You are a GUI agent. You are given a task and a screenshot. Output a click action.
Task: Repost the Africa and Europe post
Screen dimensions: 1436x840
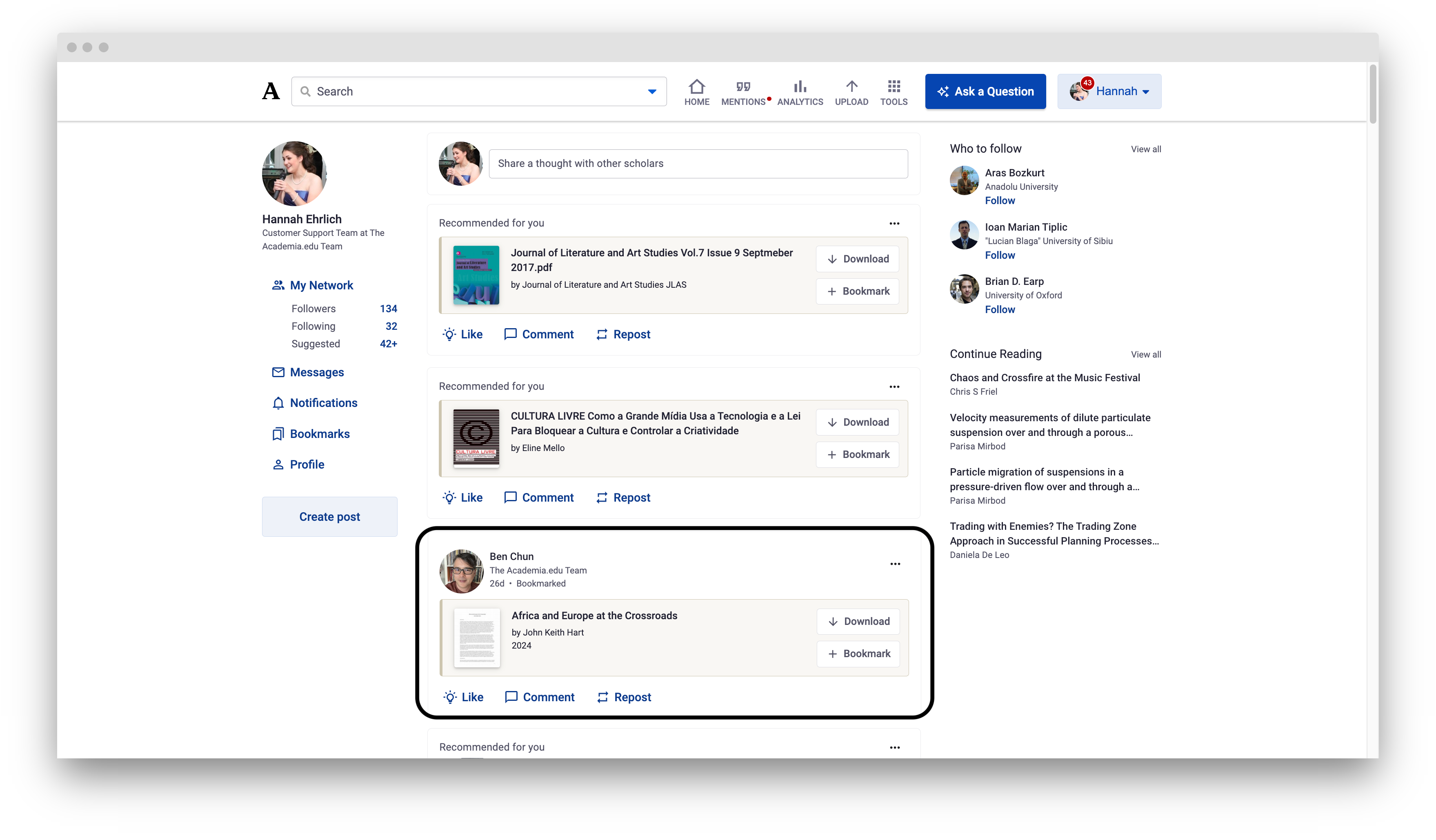pos(624,697)
